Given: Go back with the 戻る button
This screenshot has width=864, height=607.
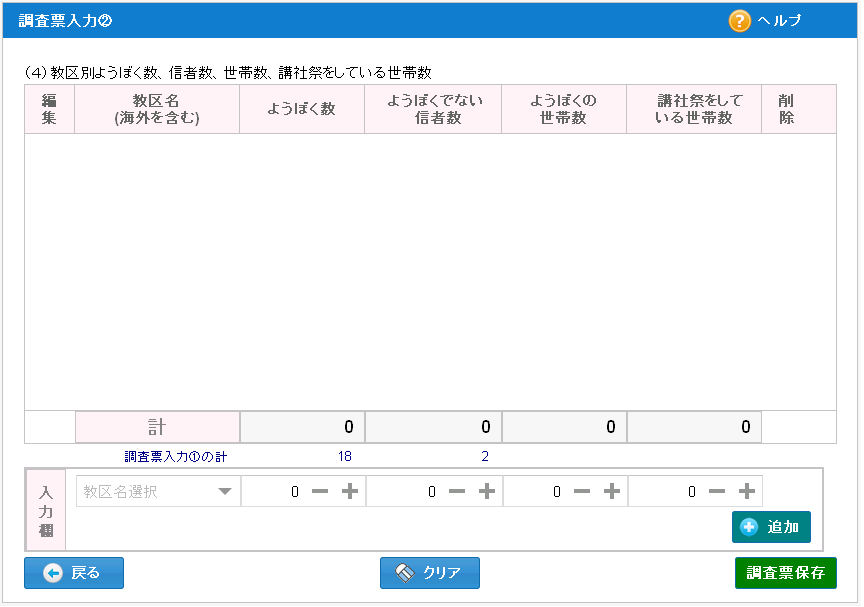Looking at the screenshot, I should click(74, 575).
